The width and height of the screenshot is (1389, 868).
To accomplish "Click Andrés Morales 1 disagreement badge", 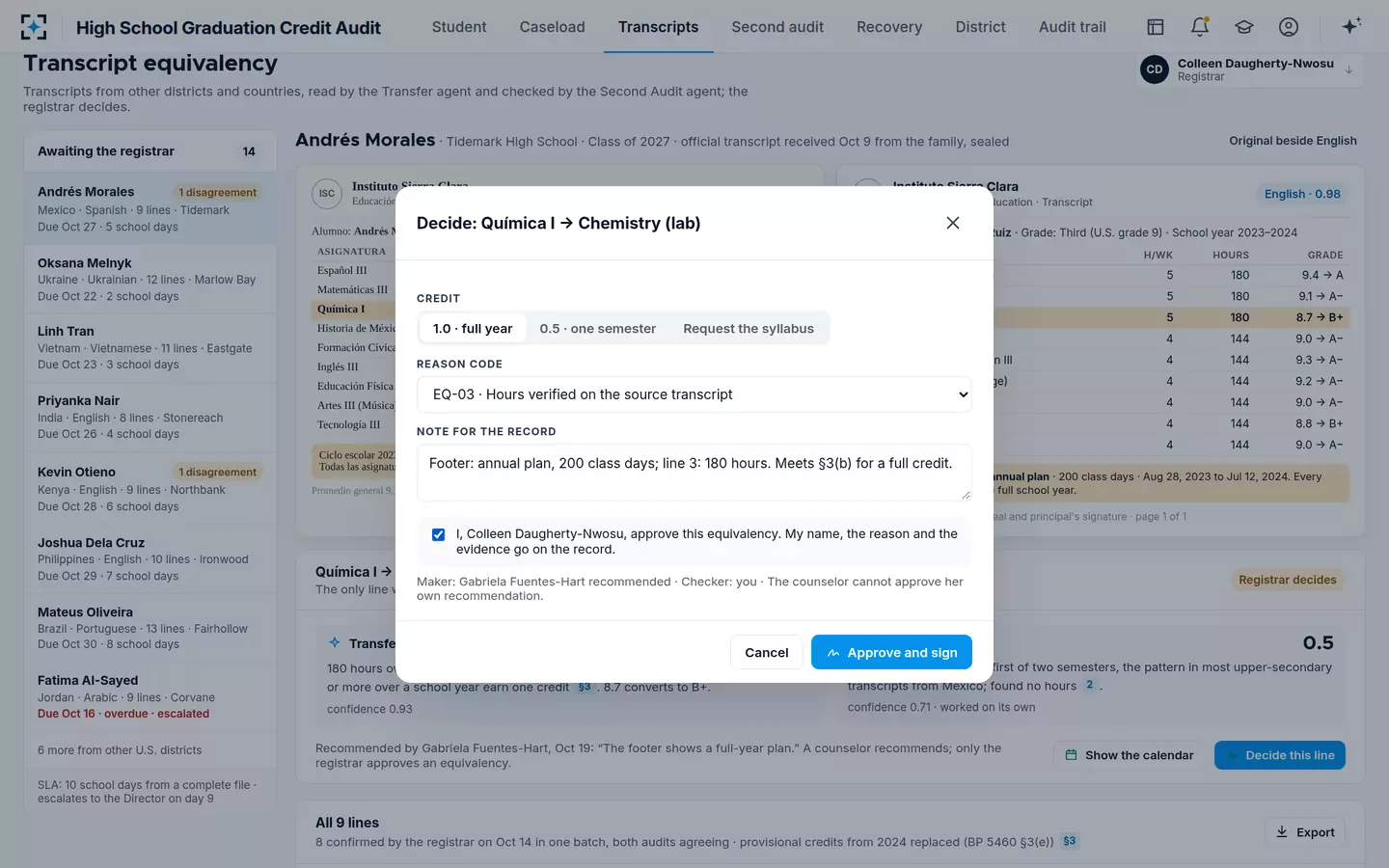I will pyautogui.click(x=217, y=193).
